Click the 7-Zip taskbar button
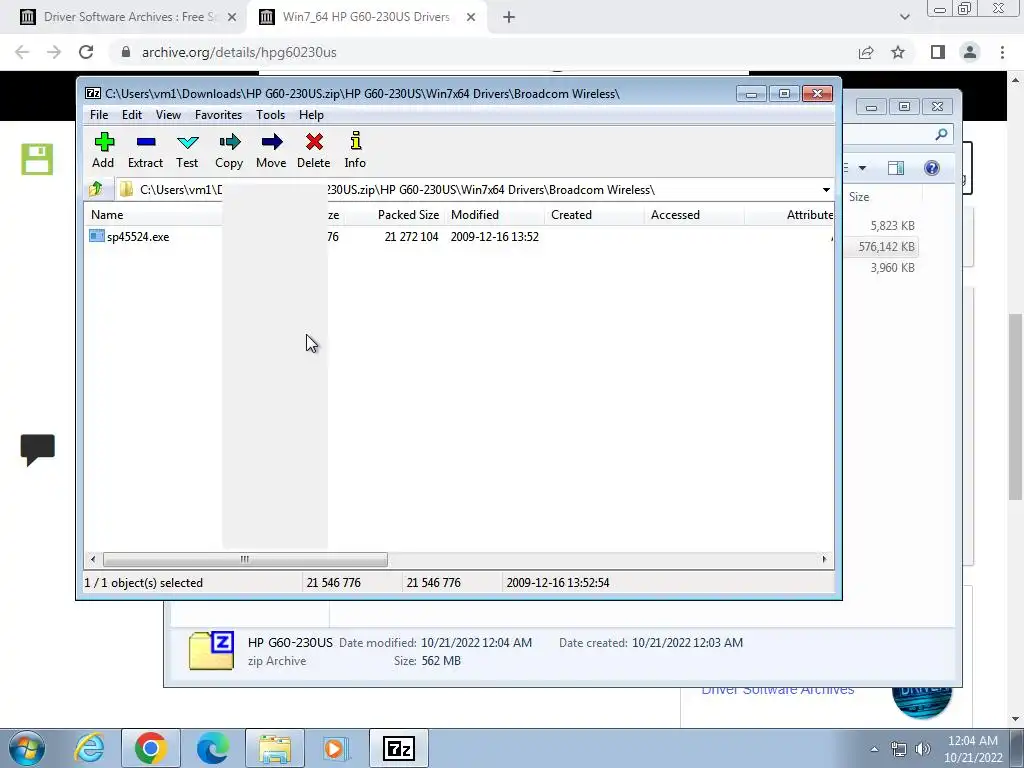Image resolution: width=1024 pixels, height=768 pixels. click(399, 748)
